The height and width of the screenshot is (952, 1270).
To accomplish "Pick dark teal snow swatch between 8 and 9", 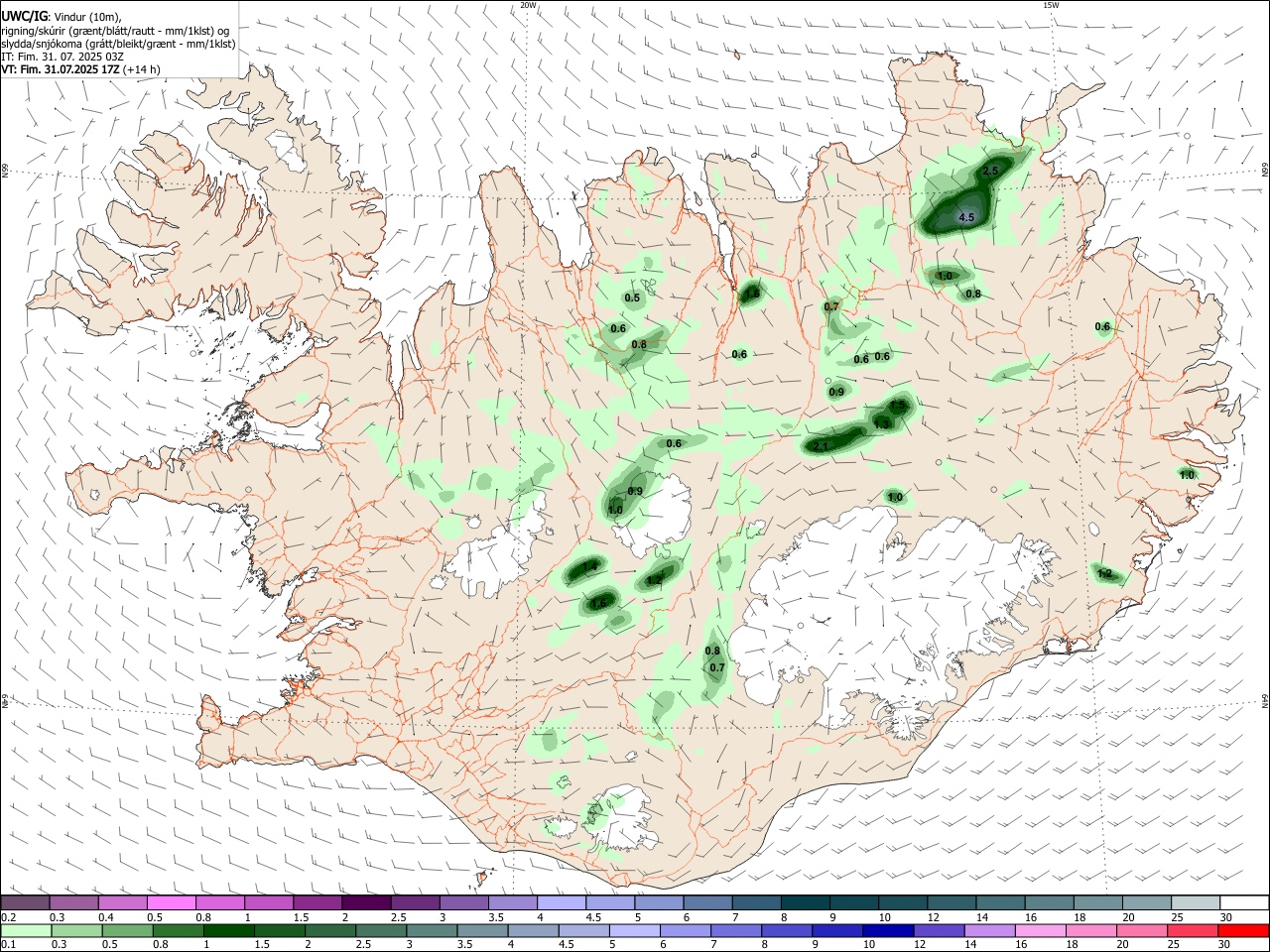I will click(805, 903).
